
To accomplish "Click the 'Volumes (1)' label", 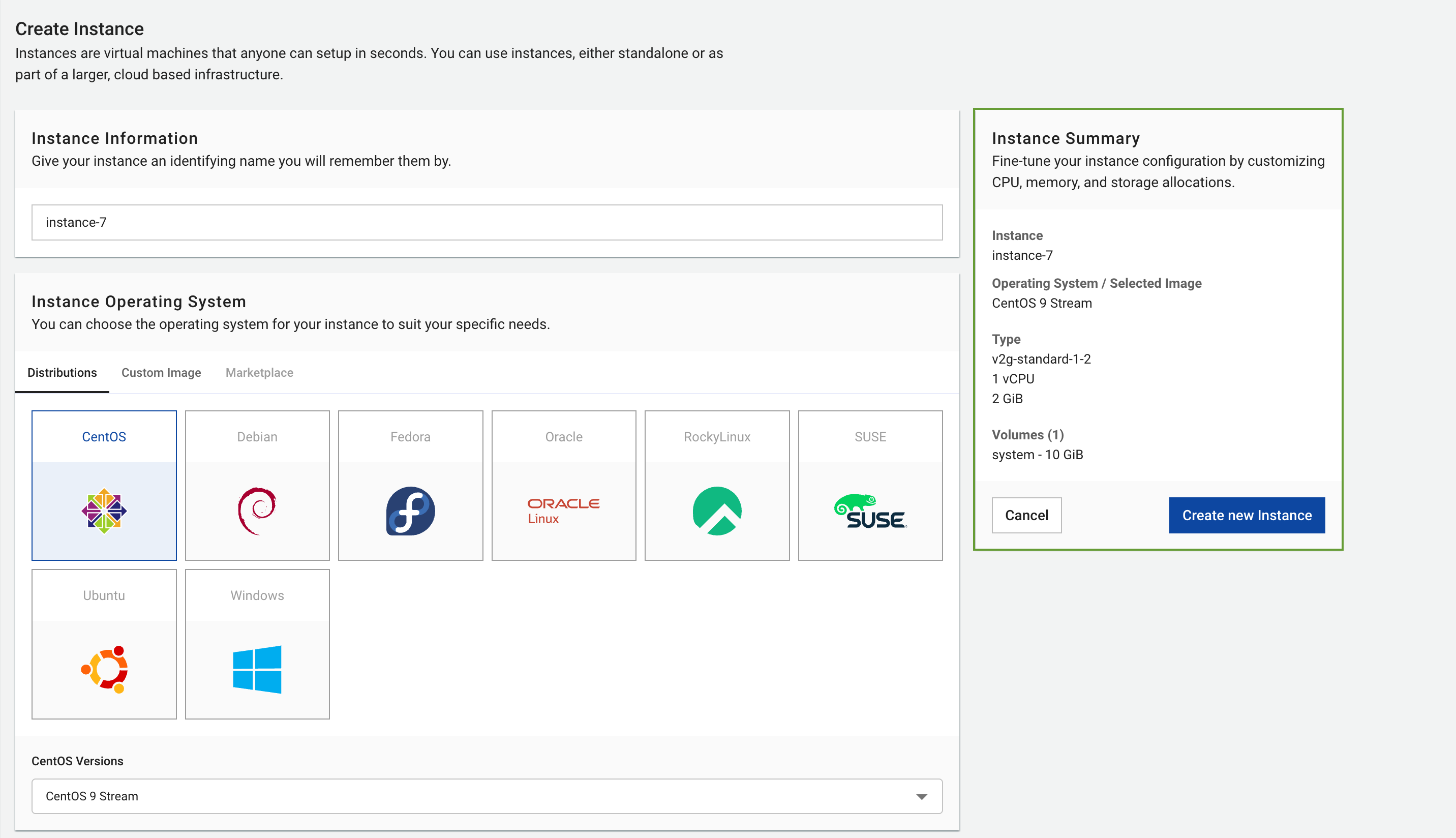I will pos(1028,435).
